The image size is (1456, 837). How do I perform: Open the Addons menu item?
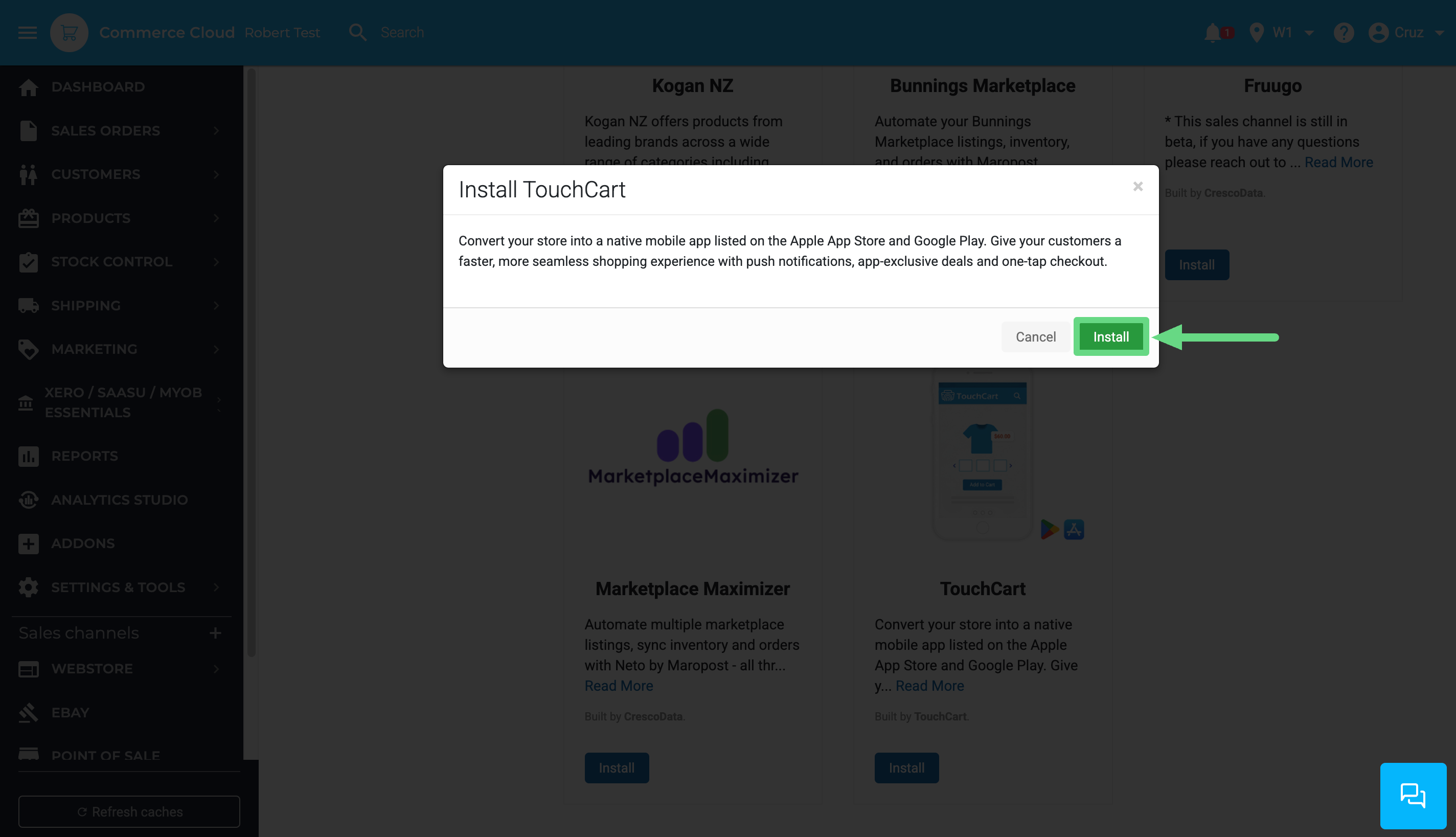point(83,543)
